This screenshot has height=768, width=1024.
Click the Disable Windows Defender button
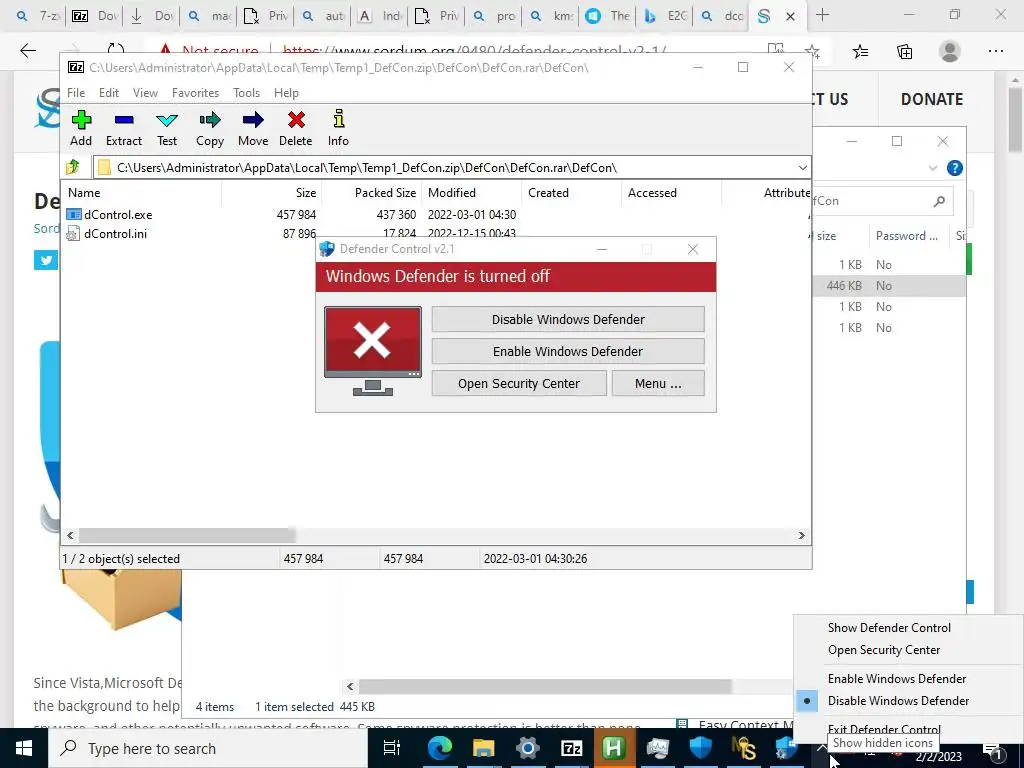point(568,319)
